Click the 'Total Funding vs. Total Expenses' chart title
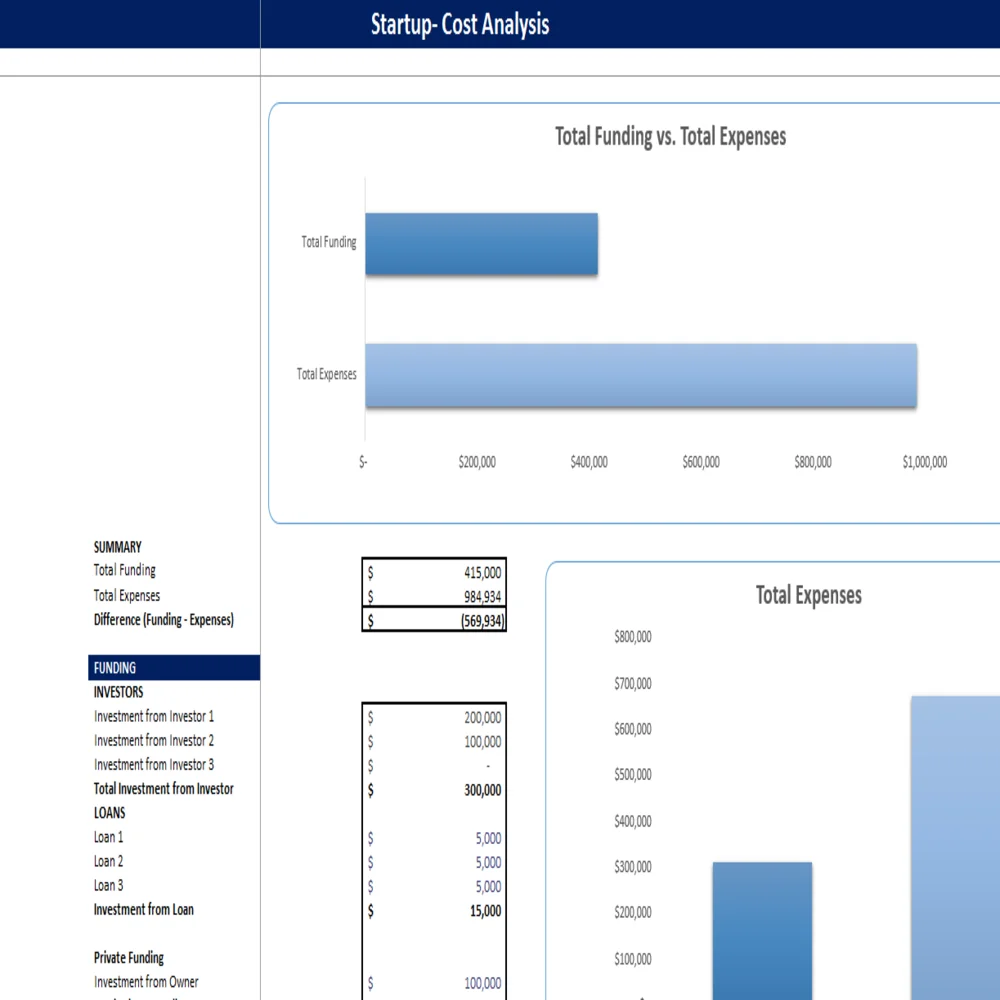 [670, 137]
